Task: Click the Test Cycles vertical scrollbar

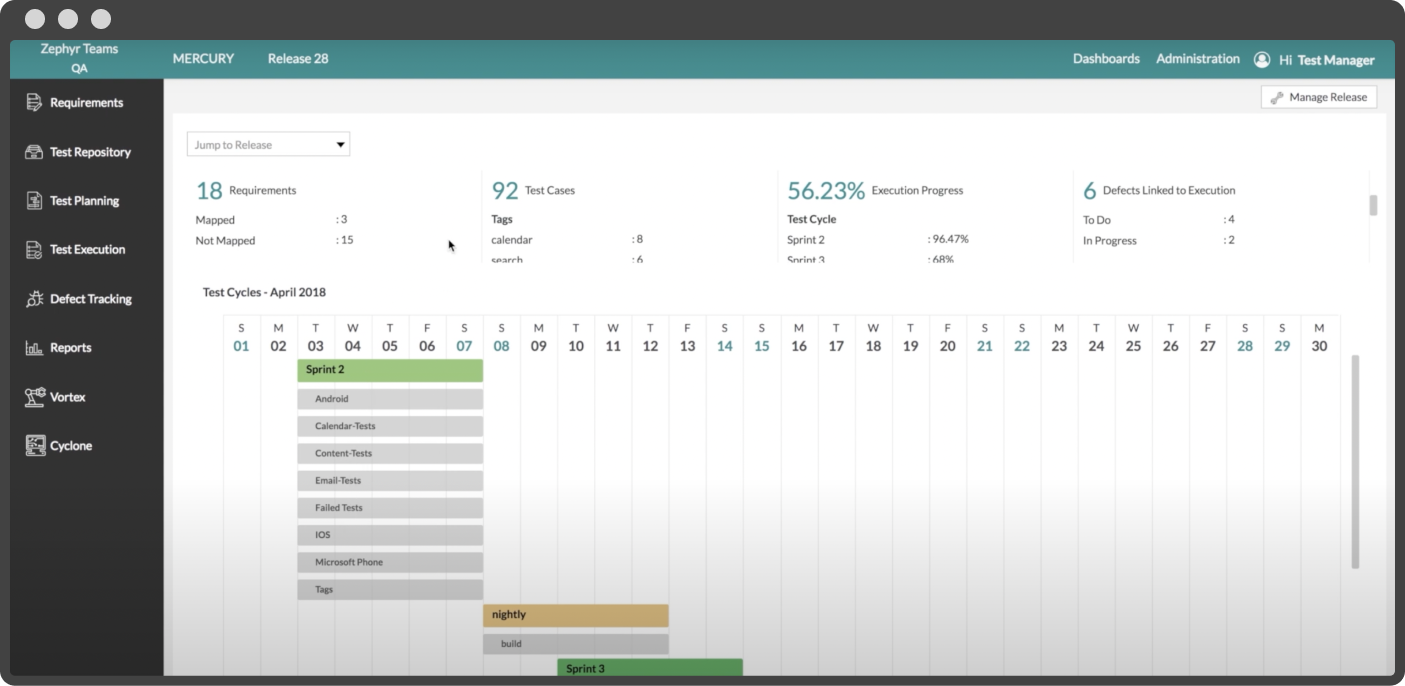Action: pyautogui.click(x=1355, y=460)
